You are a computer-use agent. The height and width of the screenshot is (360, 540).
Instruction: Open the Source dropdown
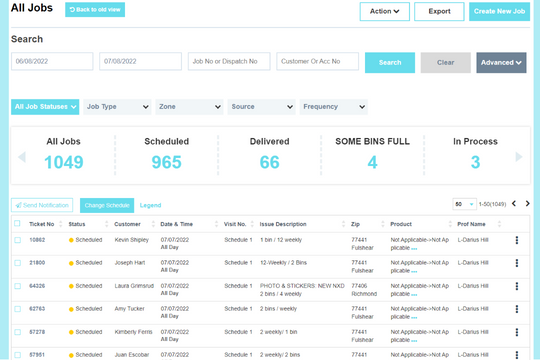(262, 107)
